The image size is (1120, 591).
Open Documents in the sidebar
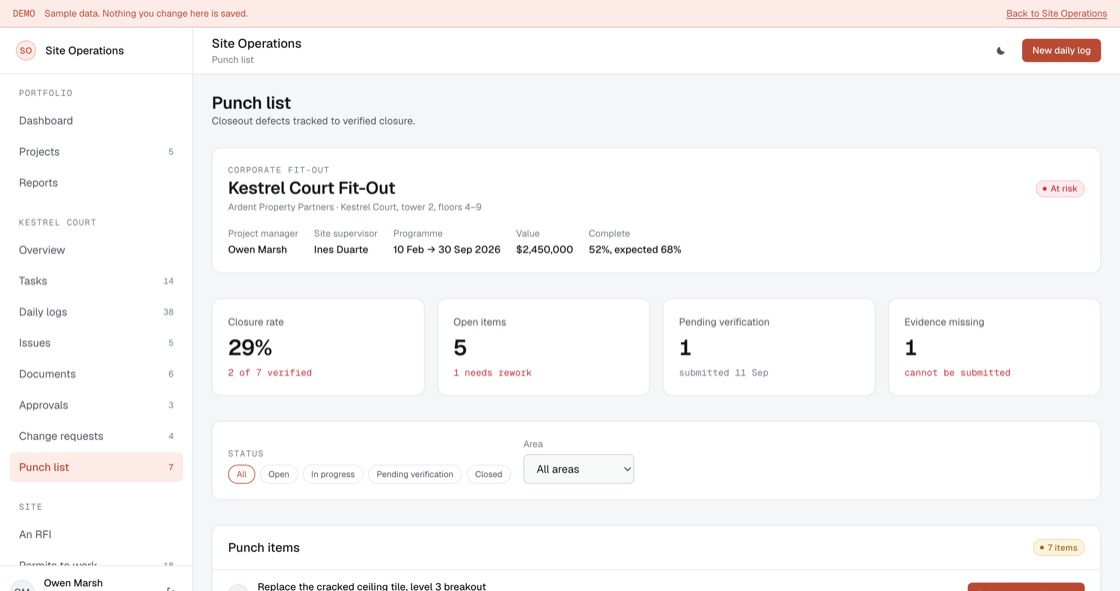pos(96,374)
